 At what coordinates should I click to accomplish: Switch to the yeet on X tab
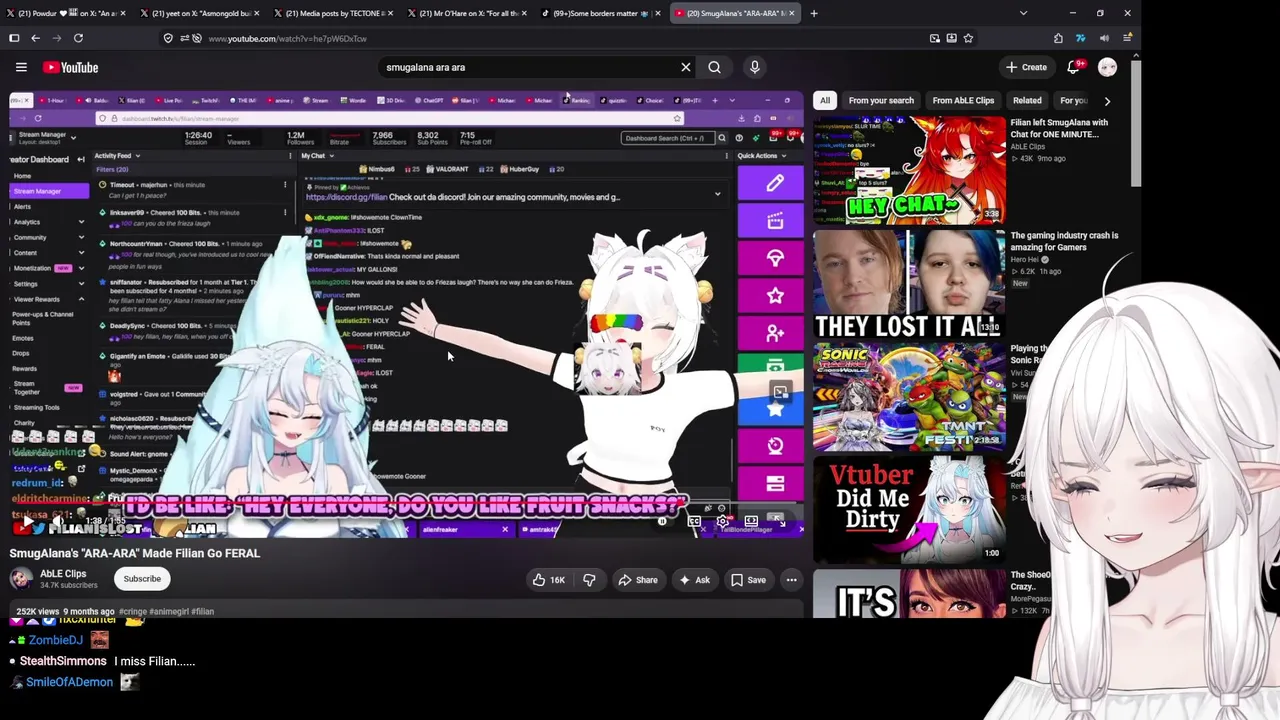(199, 13)
